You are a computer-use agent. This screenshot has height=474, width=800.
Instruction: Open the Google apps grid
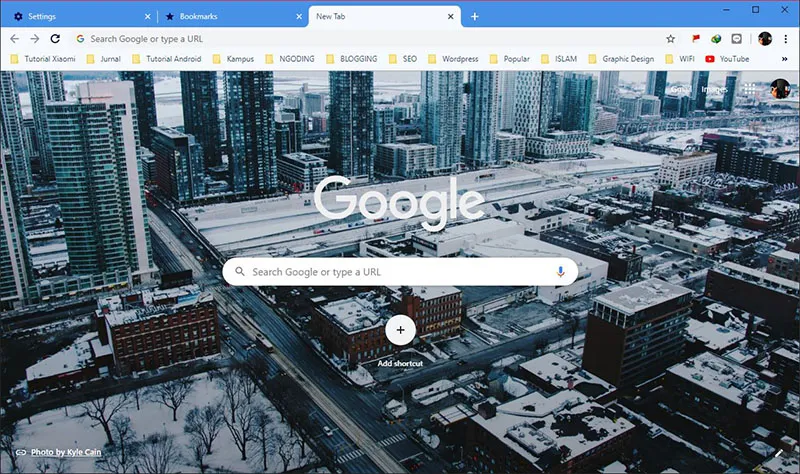coord(749,89)
